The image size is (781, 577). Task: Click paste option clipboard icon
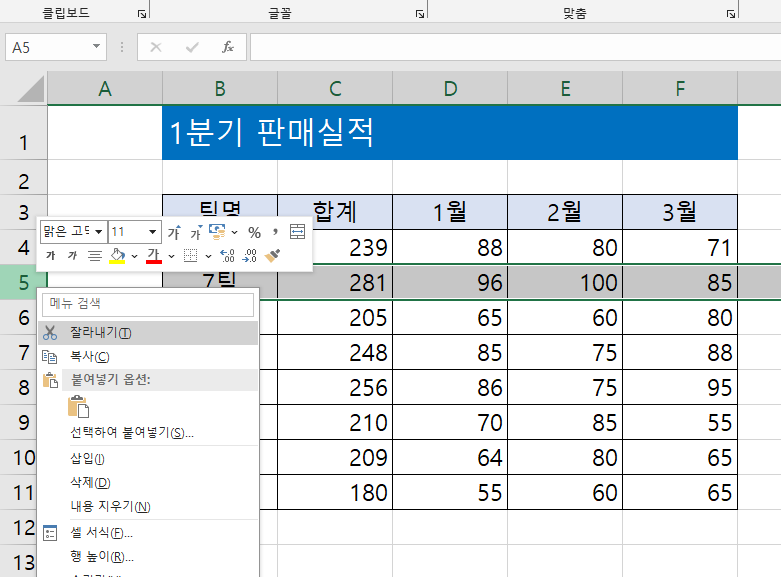(x=78, y=406)
